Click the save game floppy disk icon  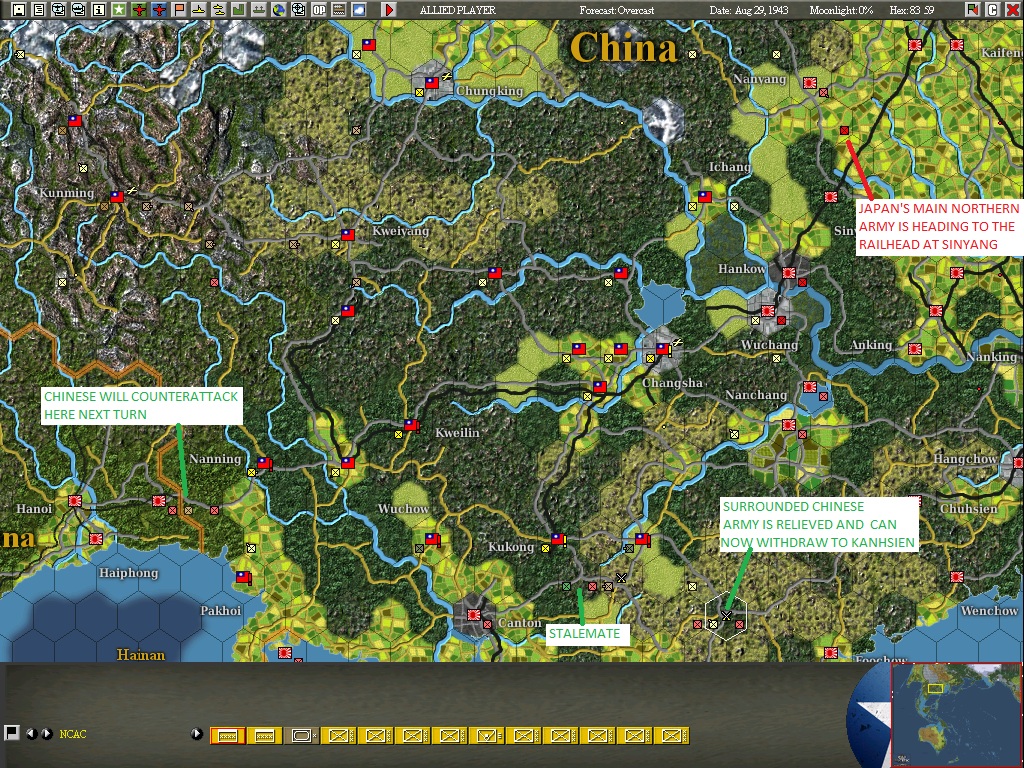(x=19, y=9)
